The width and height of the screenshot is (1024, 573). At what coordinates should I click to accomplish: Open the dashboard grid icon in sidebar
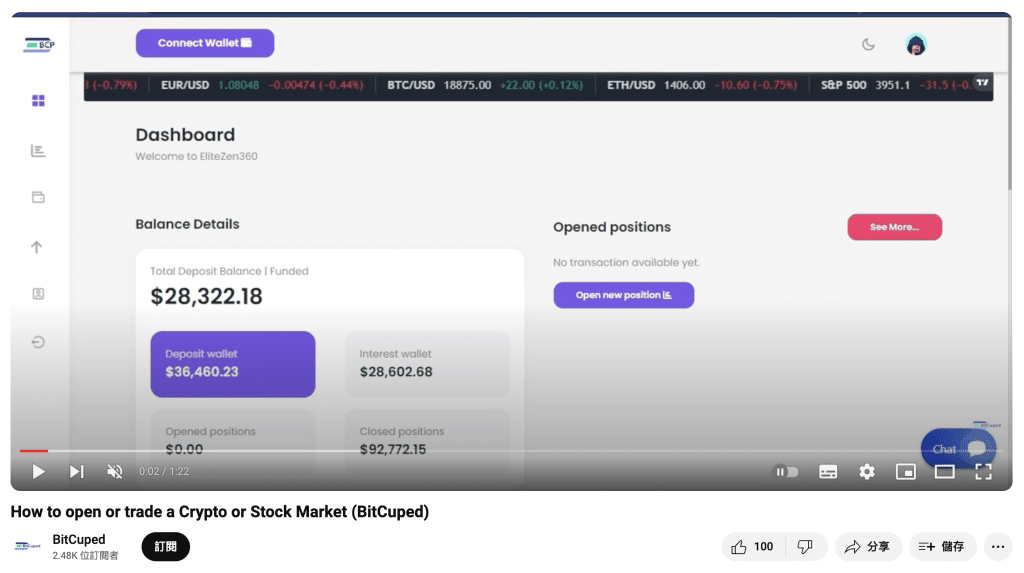pos(39,101)
